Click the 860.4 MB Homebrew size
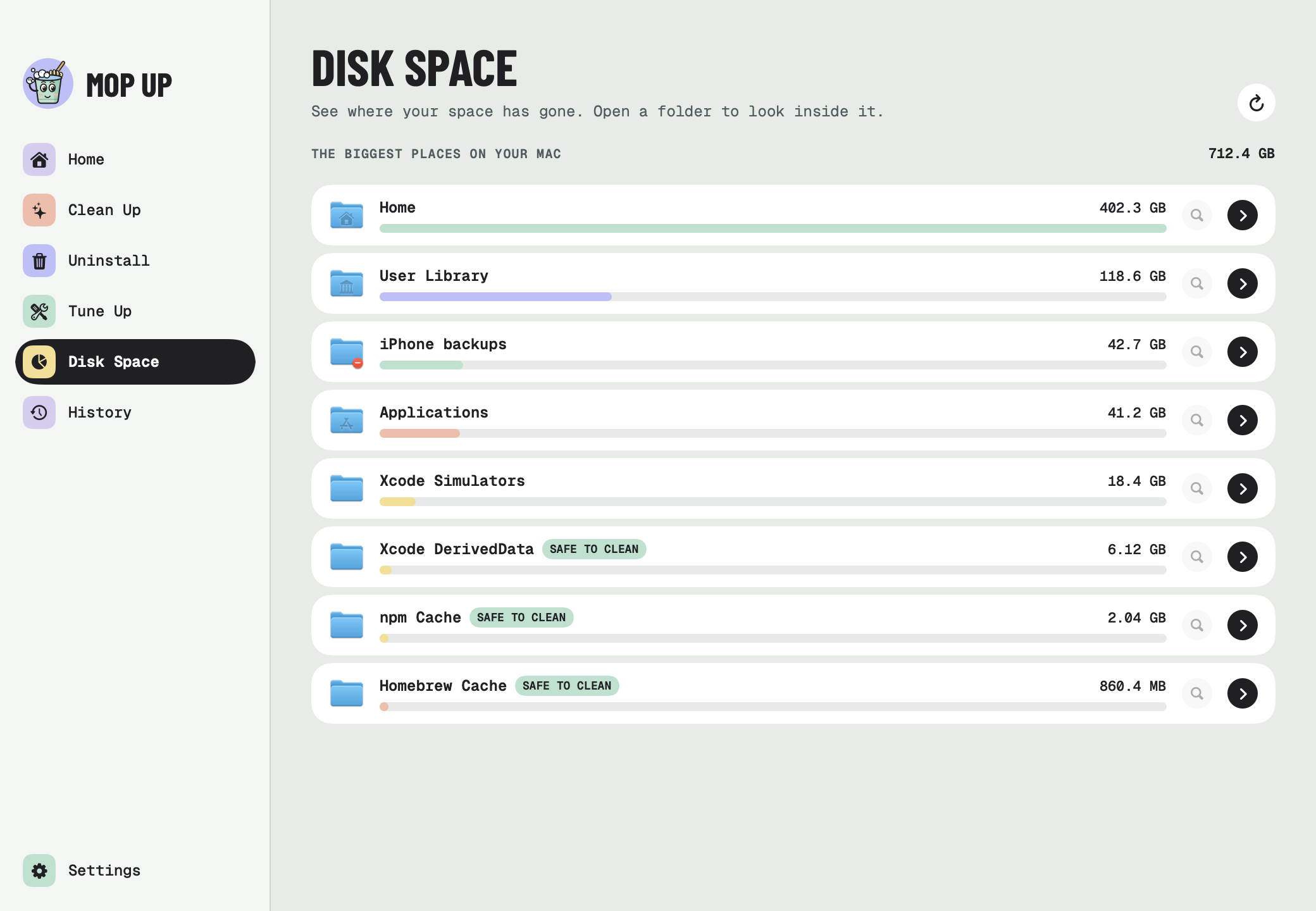Screen dimensions: 1316x911 coord(1133,686)
